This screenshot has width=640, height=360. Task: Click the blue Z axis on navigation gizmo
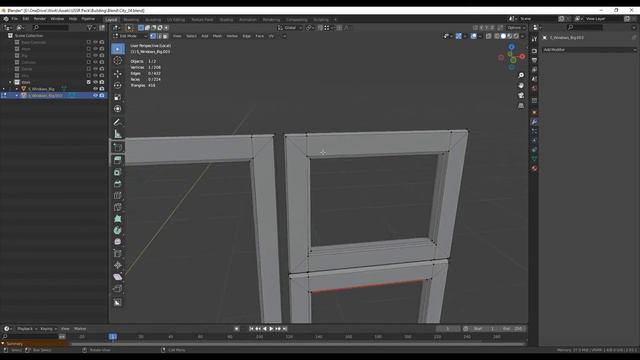[511, 47]
